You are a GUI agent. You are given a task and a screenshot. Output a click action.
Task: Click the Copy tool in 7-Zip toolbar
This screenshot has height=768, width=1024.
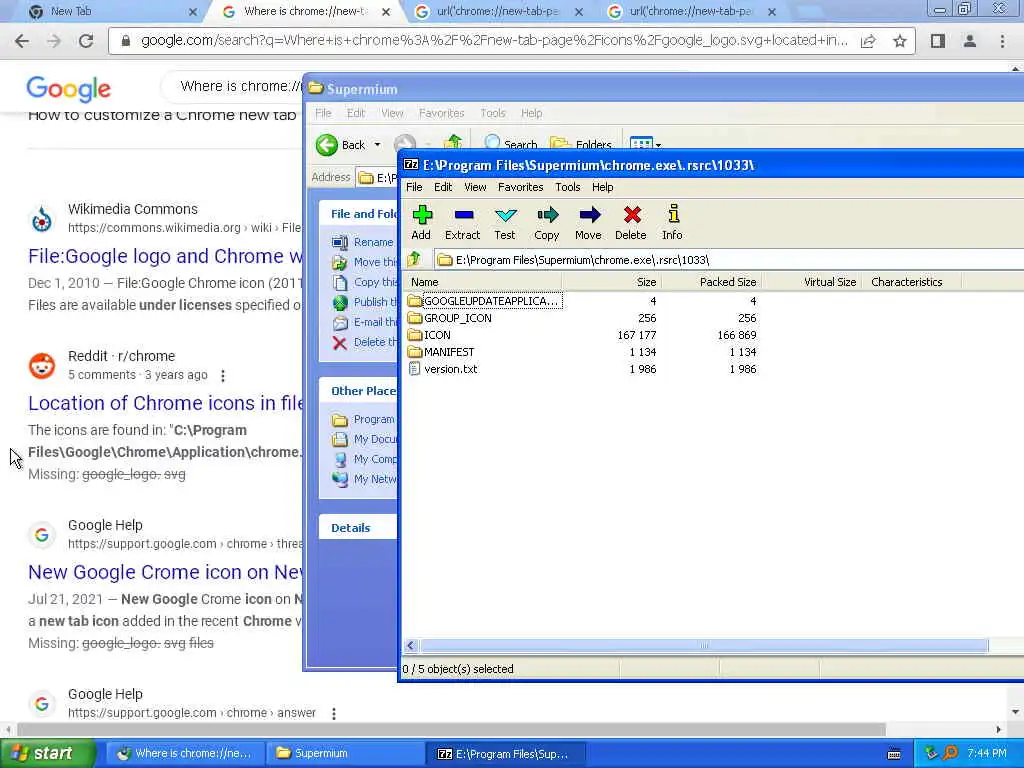point(547,223)
